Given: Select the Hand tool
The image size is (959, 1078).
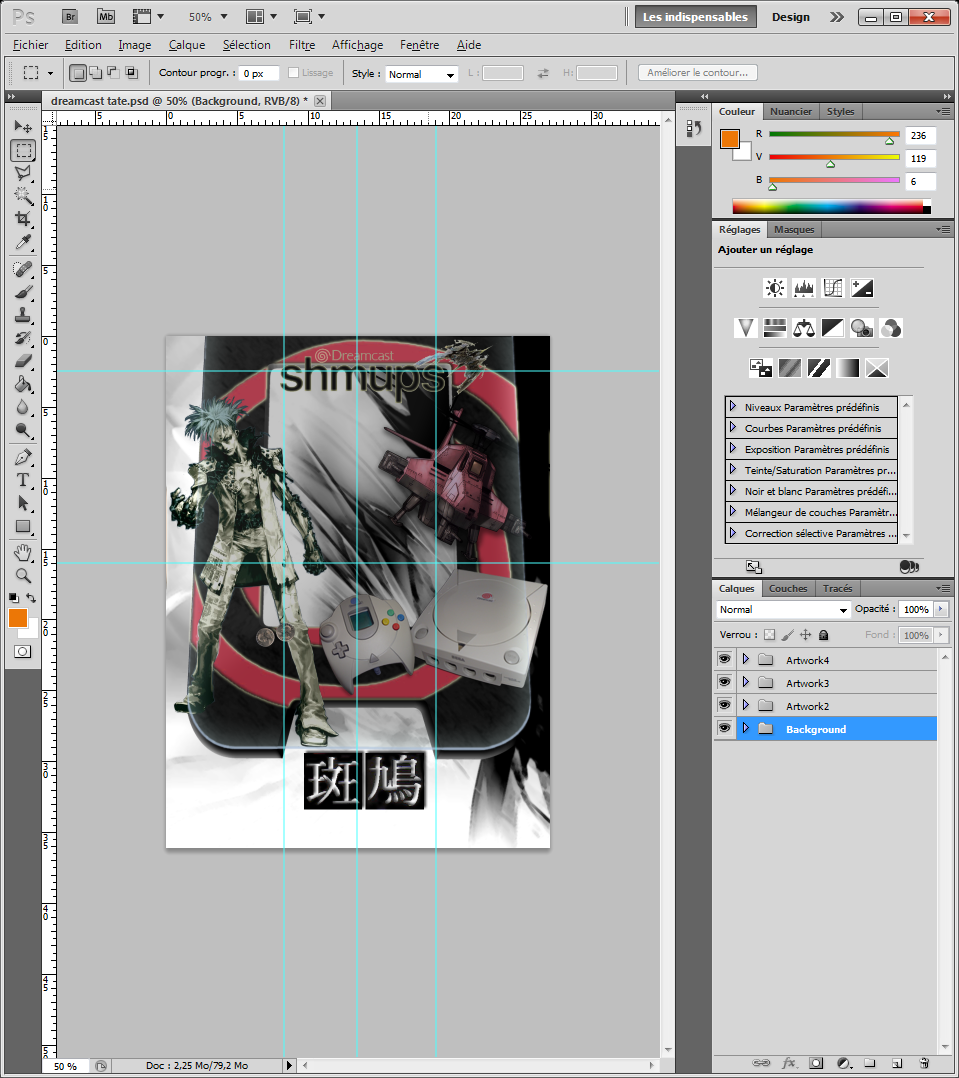Looking at the screenshot, I should point(23,553).
